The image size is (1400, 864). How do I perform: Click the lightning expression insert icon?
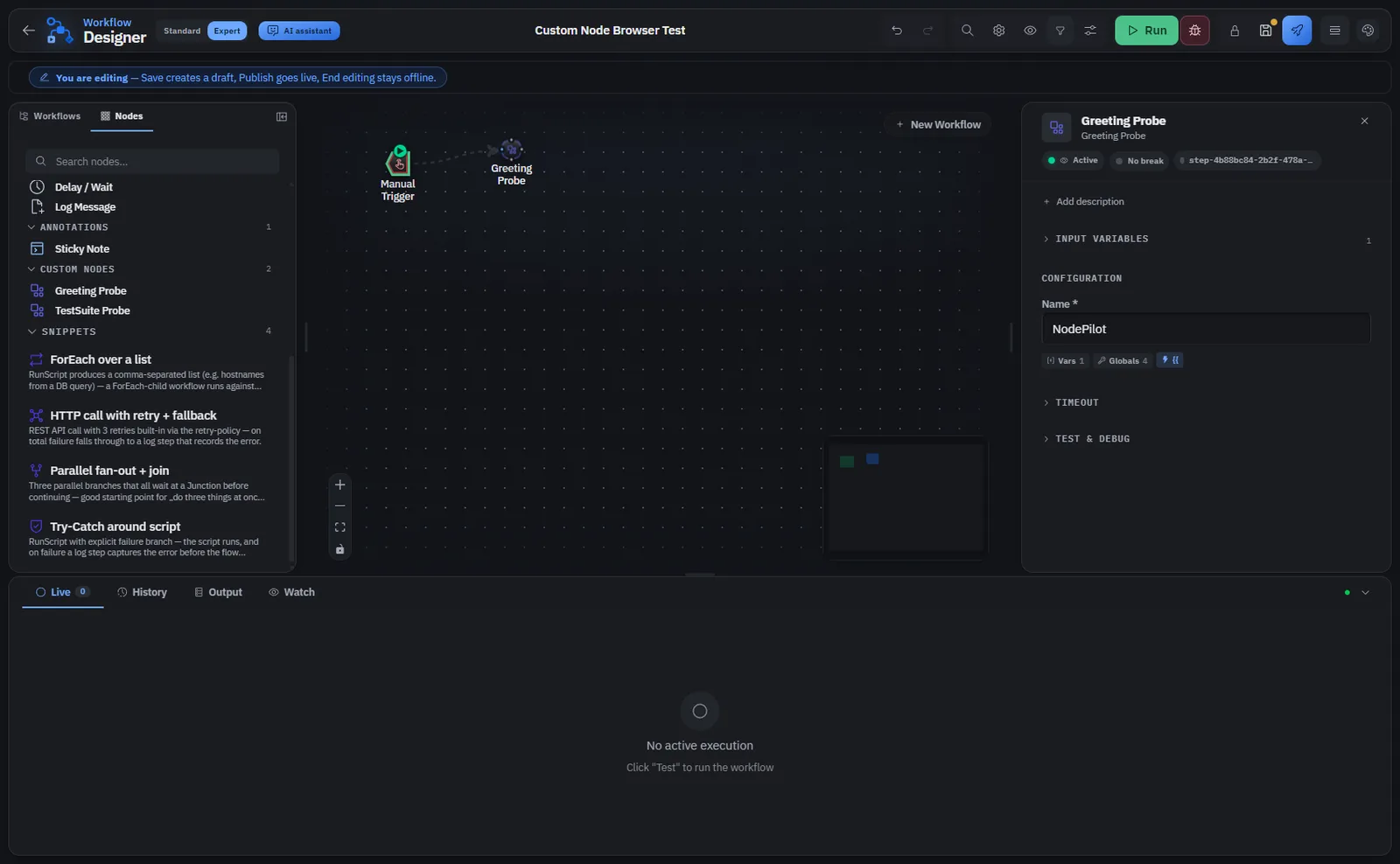pos(1170,360)
